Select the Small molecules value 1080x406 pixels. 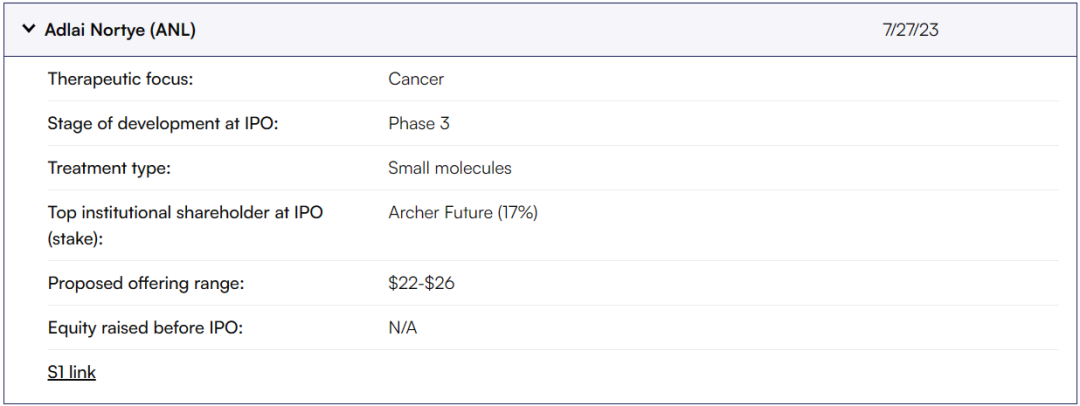click(x=450, y=168)
